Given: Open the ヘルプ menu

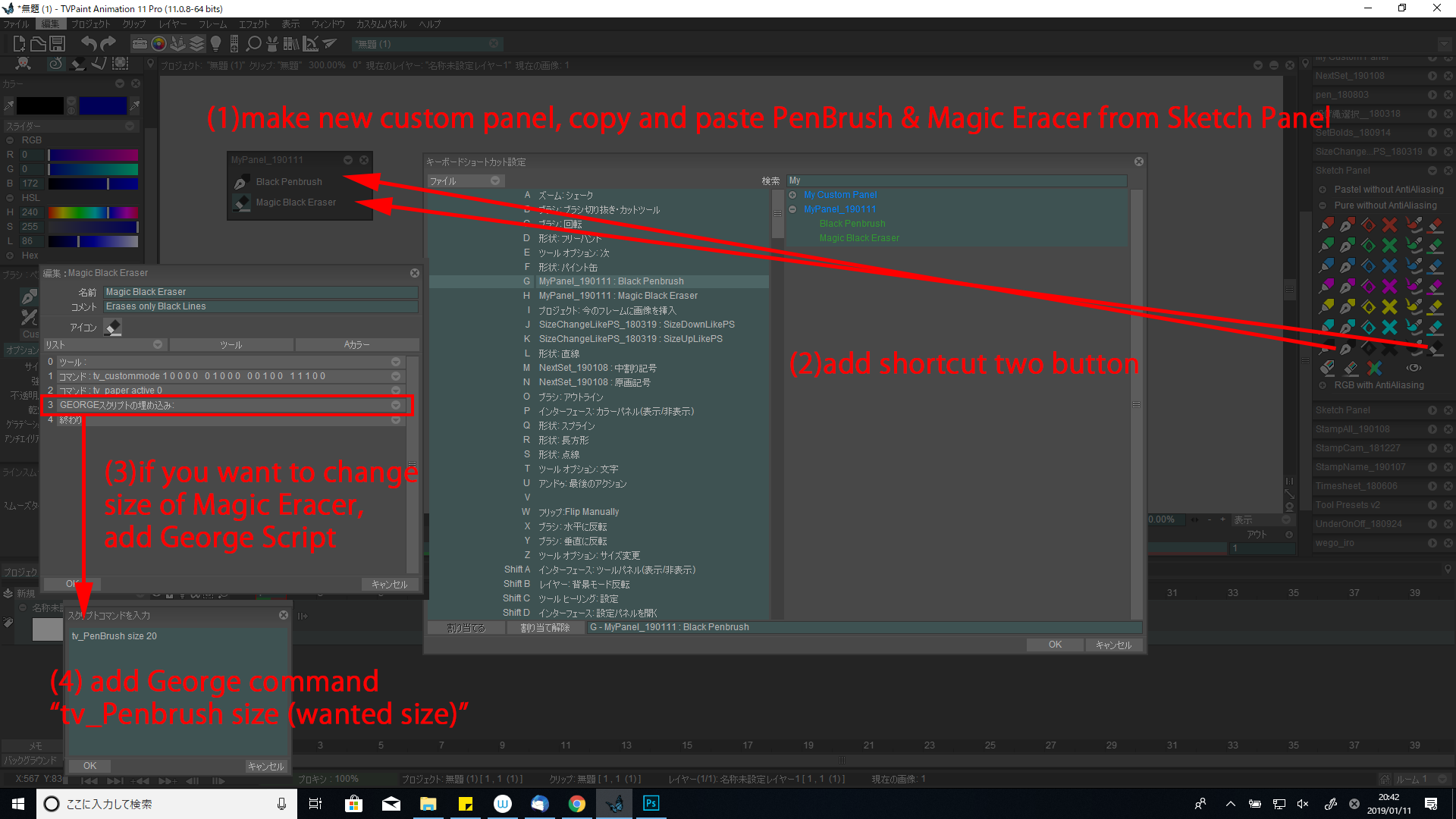Looking at the screenshot, I should (x=430, y=24).
